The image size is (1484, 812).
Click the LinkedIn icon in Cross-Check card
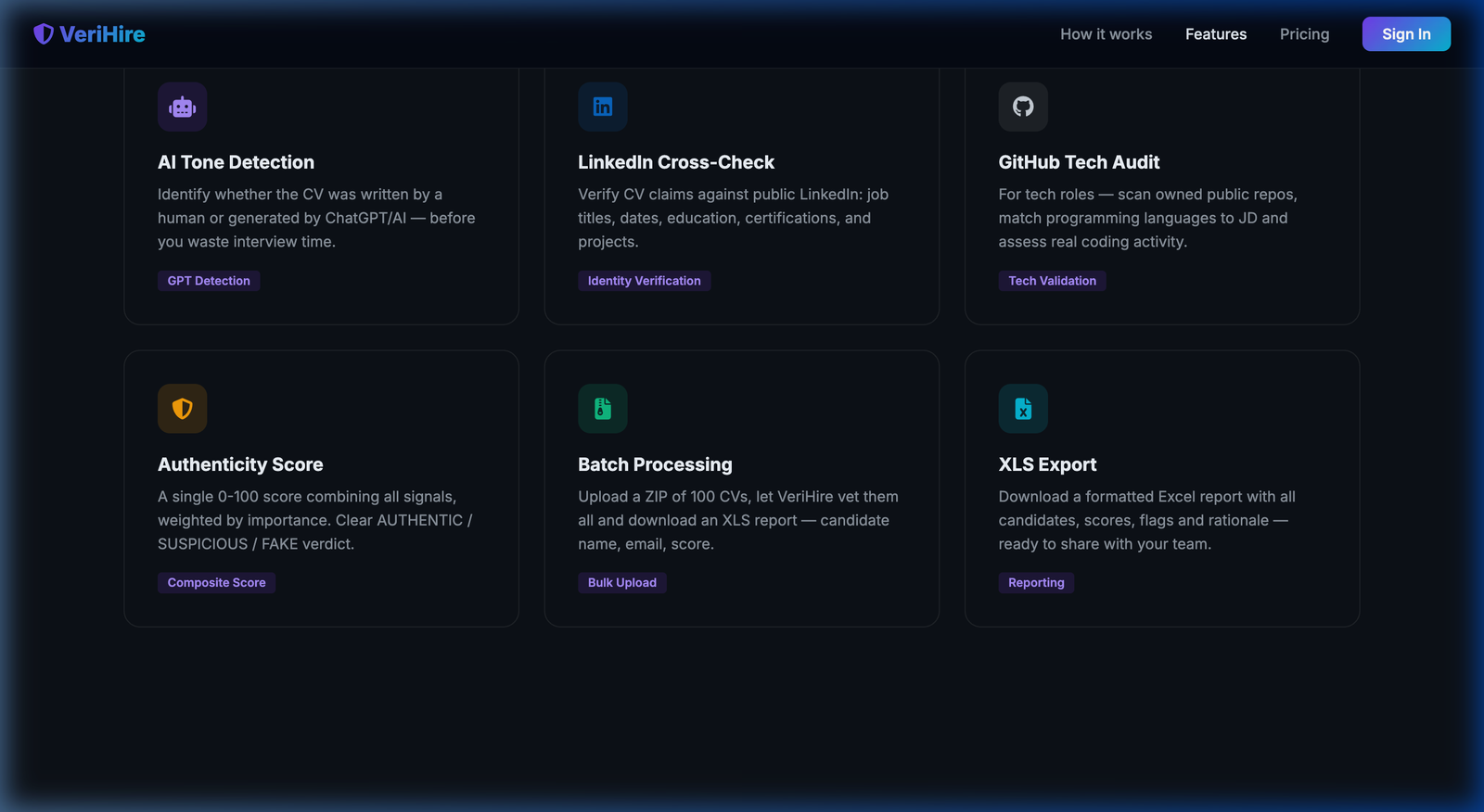click(x=603, y=107)
